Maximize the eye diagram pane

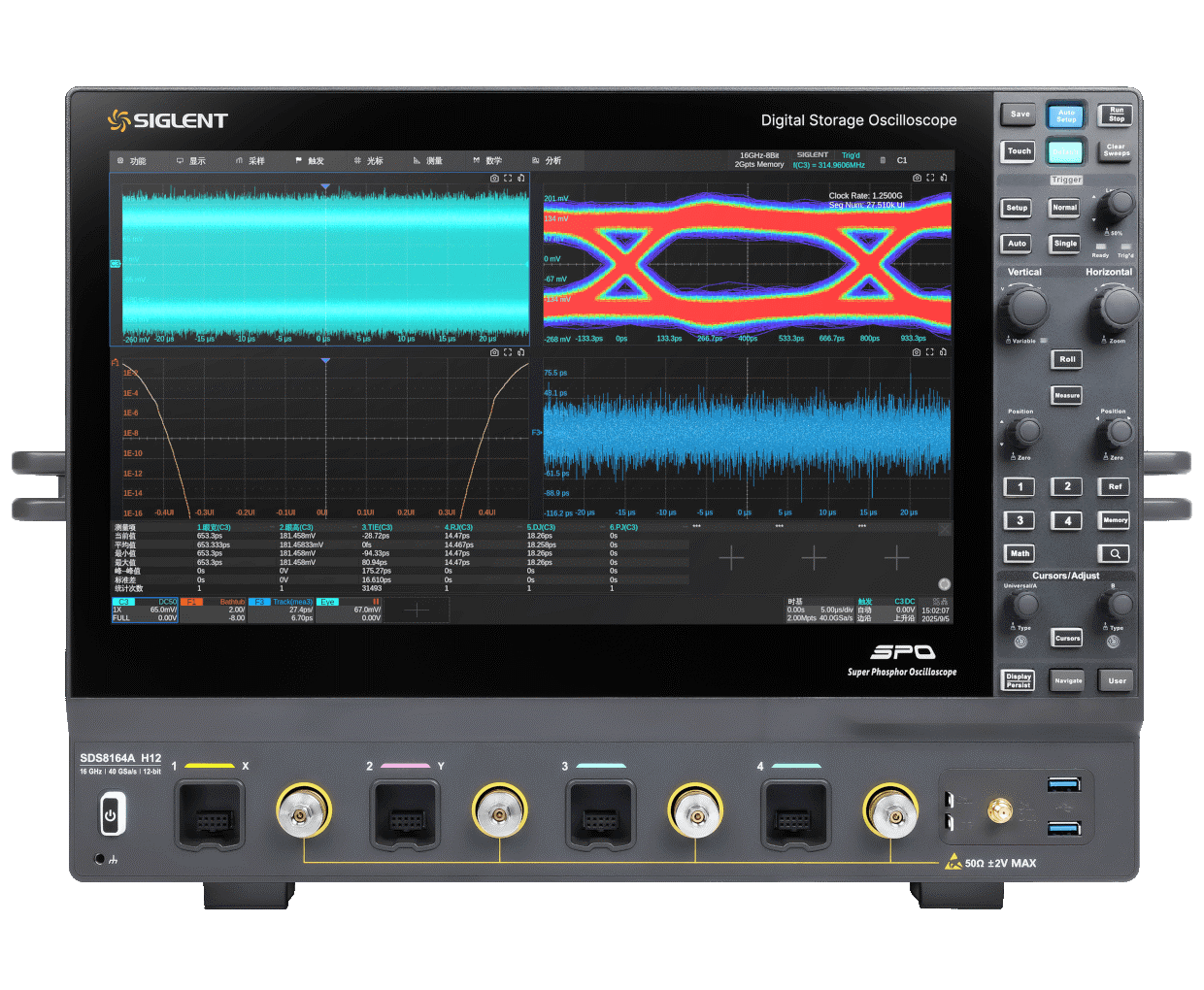930,179
